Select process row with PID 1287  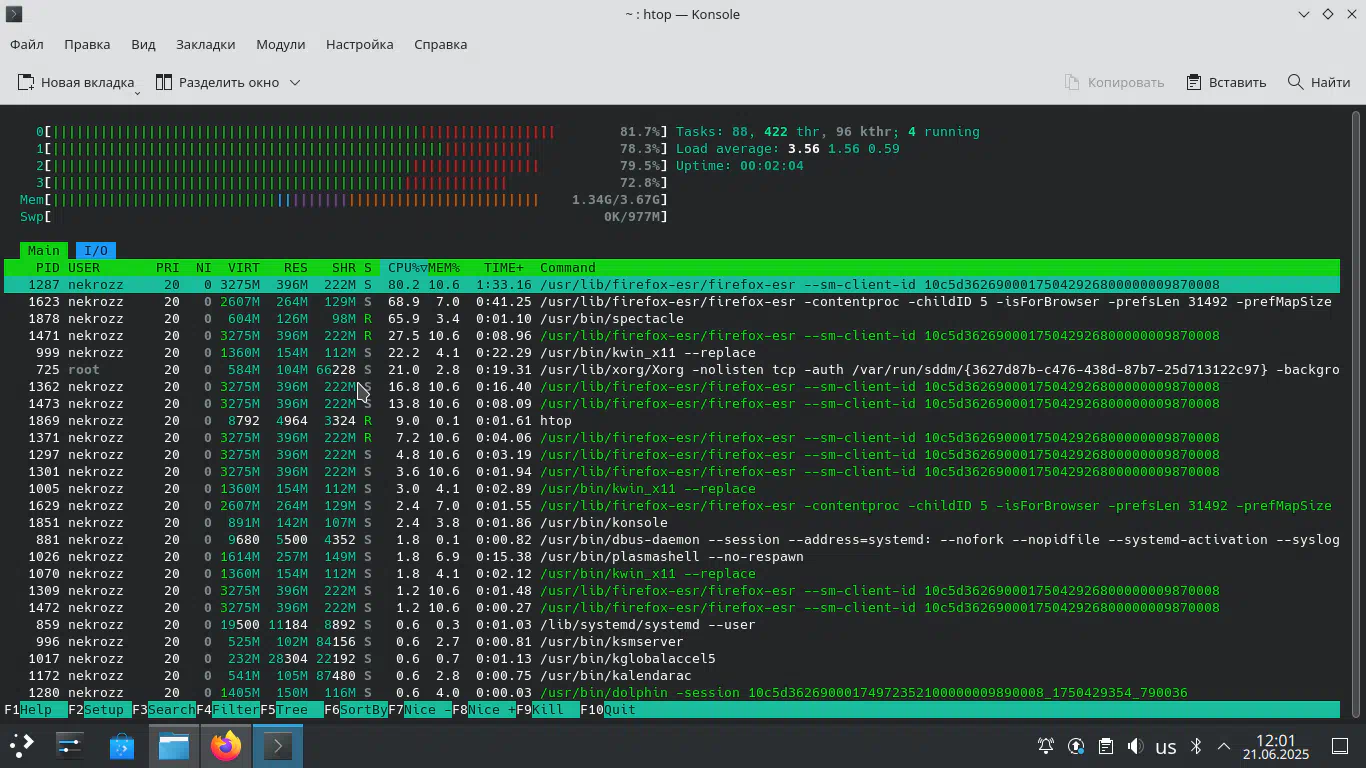(672, 284)
